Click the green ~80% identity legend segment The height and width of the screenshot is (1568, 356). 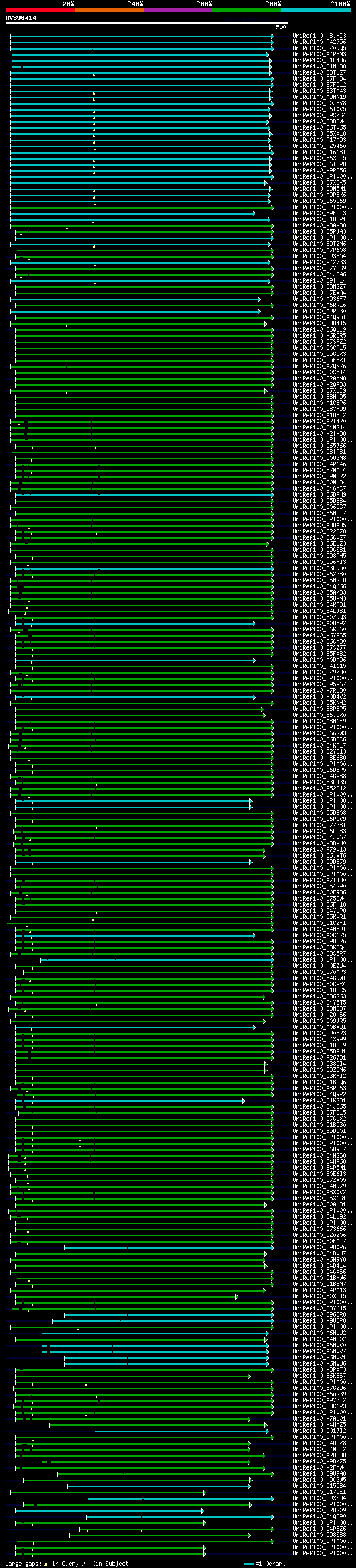[246, 10]
